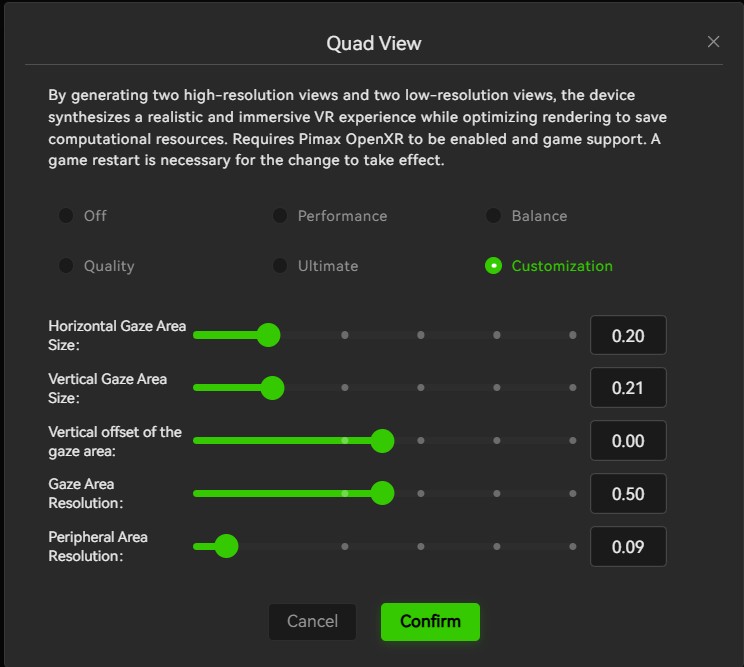The image size is (744, 667).
Task: Click last tick mark on Peripheral Resolution slider
Action: pyautogui.click(x=573, y=547)
